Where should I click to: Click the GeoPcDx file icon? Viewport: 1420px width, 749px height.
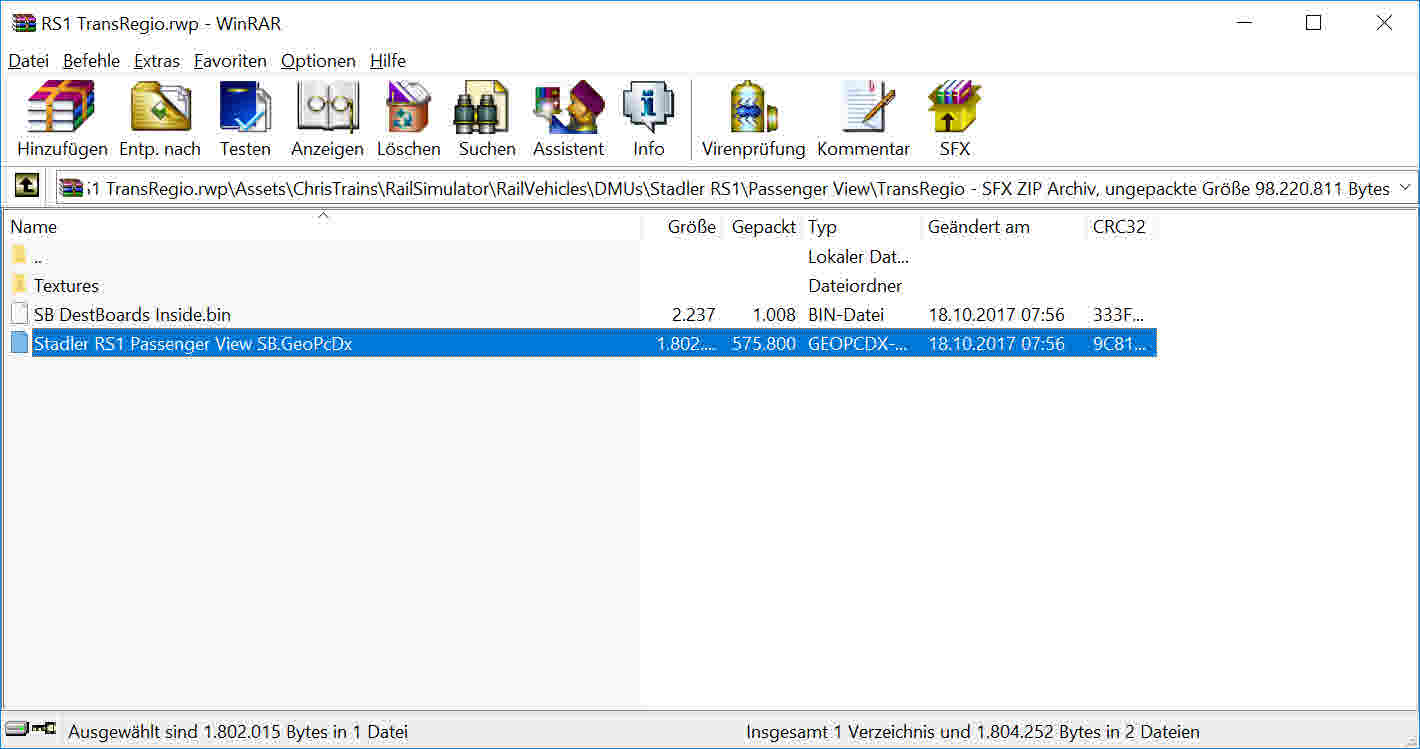coord(19,343)
